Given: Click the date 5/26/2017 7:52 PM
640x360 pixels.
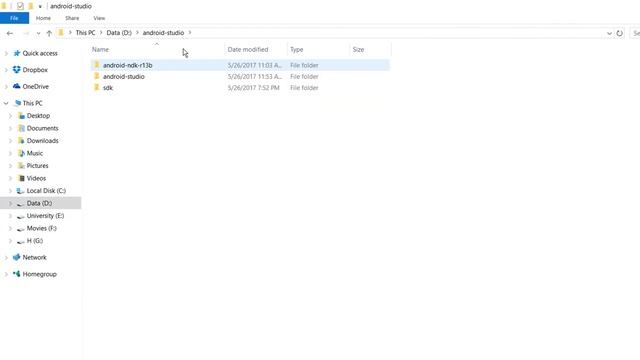Looking at the screenshot, I should tap(253, 88).
